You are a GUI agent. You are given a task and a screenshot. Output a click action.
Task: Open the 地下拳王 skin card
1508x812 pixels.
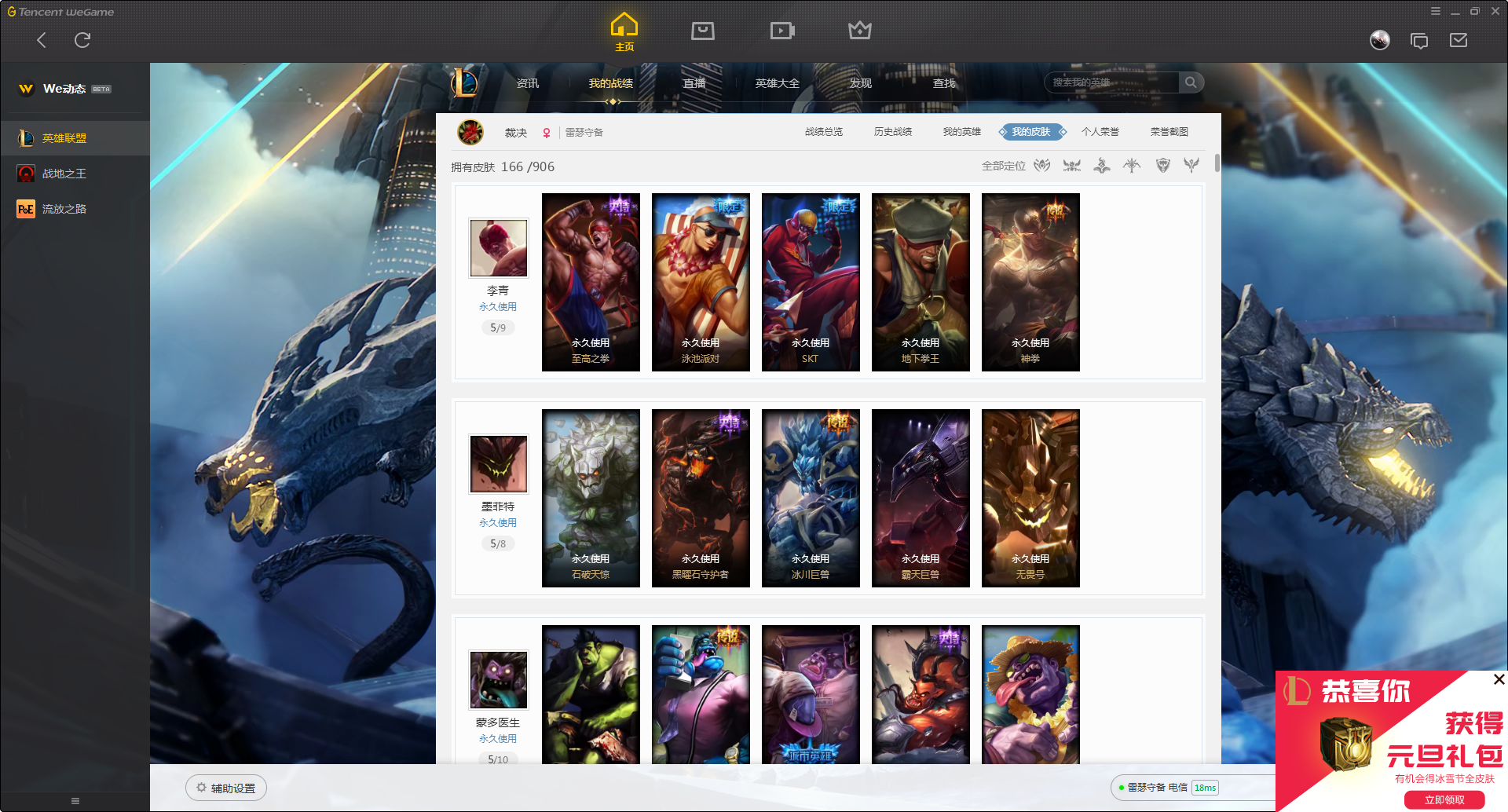(921, 282)
